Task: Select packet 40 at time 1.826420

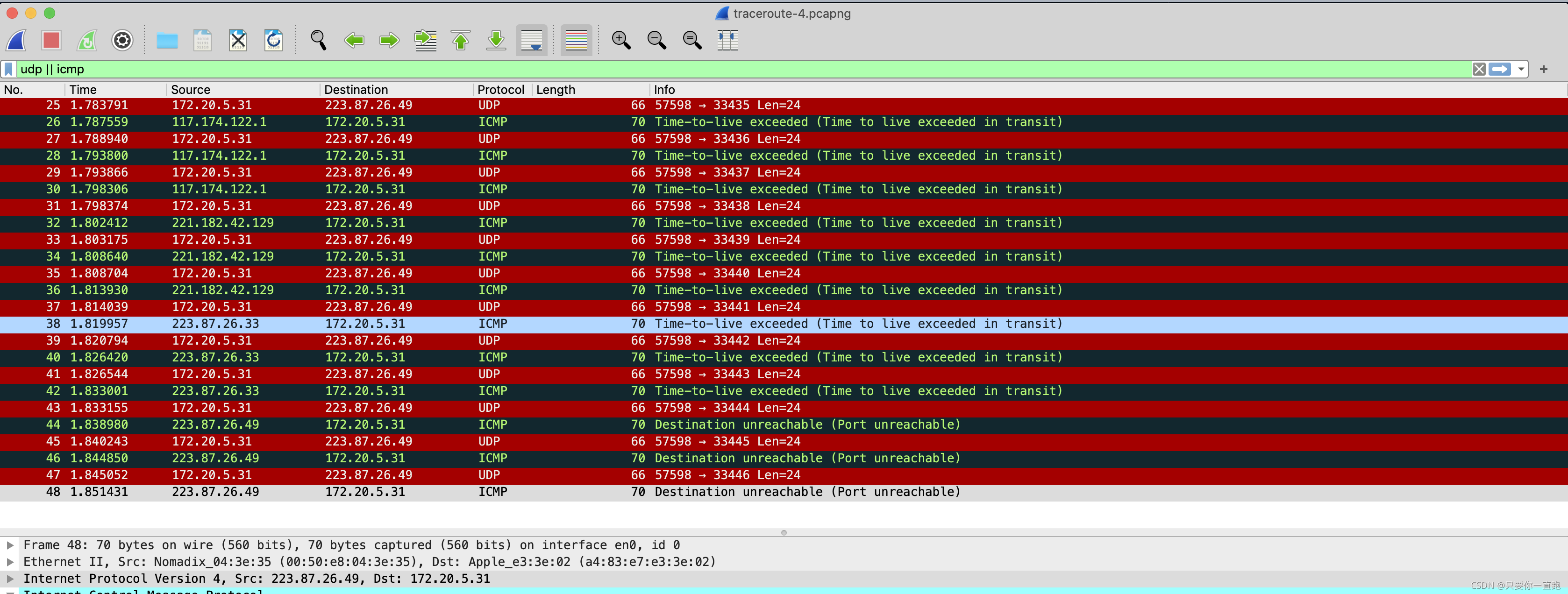Action: tap(784, 358)
